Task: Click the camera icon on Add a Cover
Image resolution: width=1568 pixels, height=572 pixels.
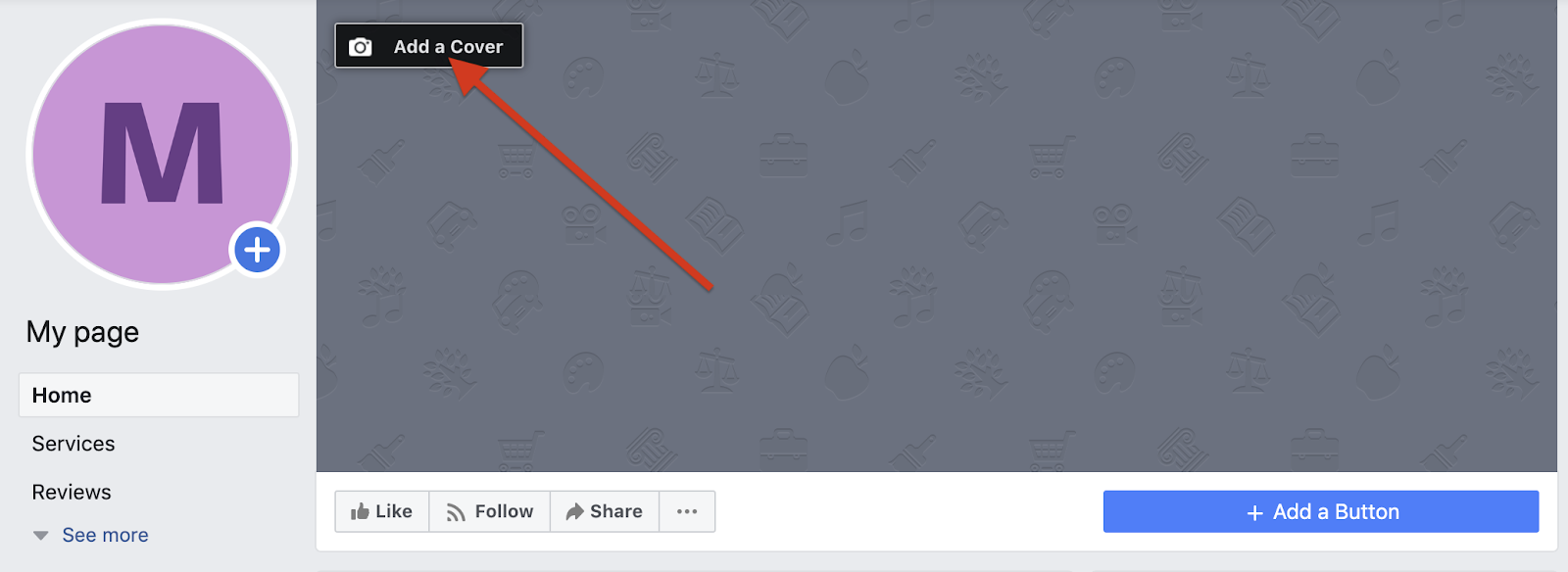Action: pos(361,47)
